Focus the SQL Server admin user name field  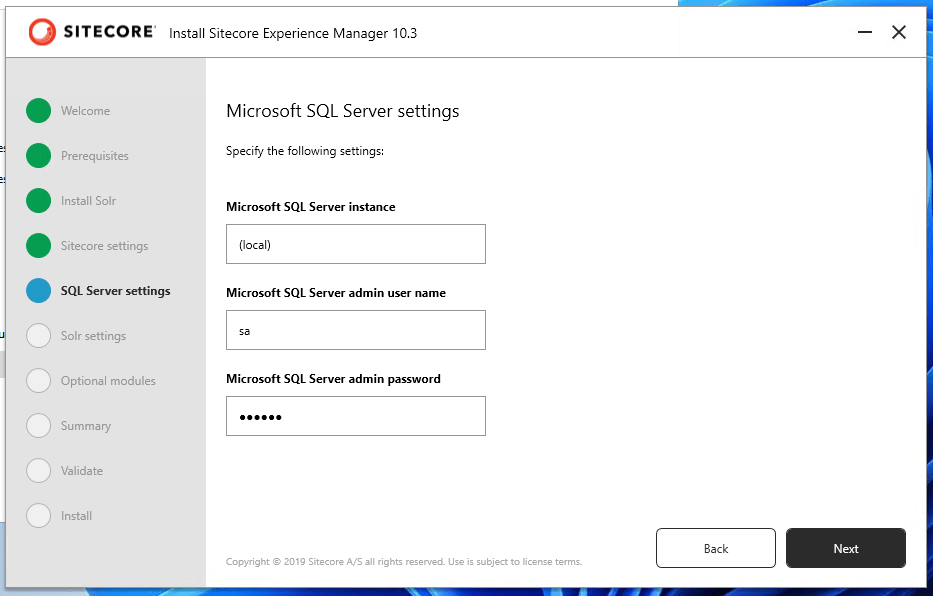point(356,330)
